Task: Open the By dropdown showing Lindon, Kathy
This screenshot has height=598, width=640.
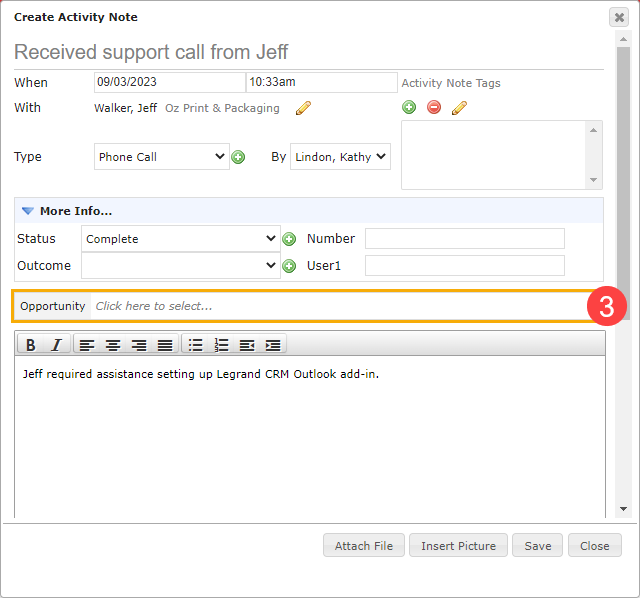Action: pos(340,157)
